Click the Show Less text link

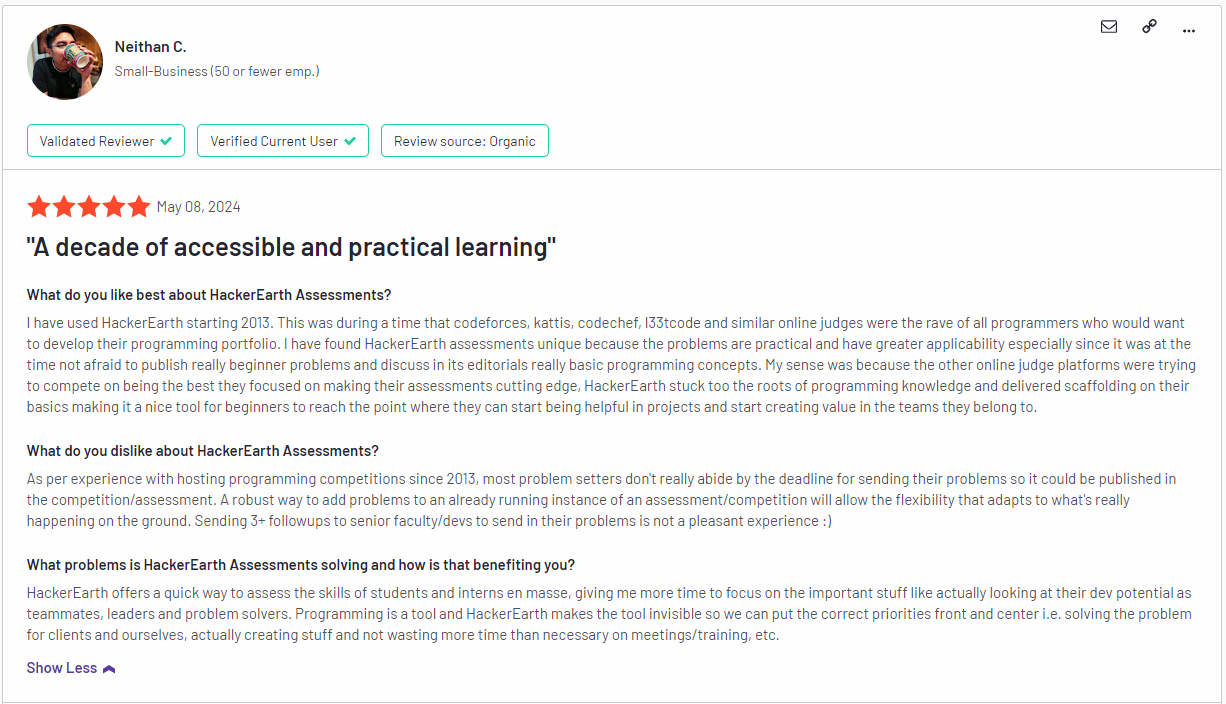point(62,667)
